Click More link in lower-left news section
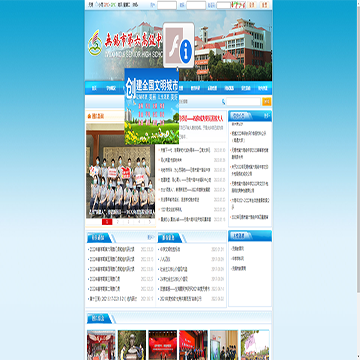This screenshot has width=360, height=360. pyautogui.click(x=150, y=238)
